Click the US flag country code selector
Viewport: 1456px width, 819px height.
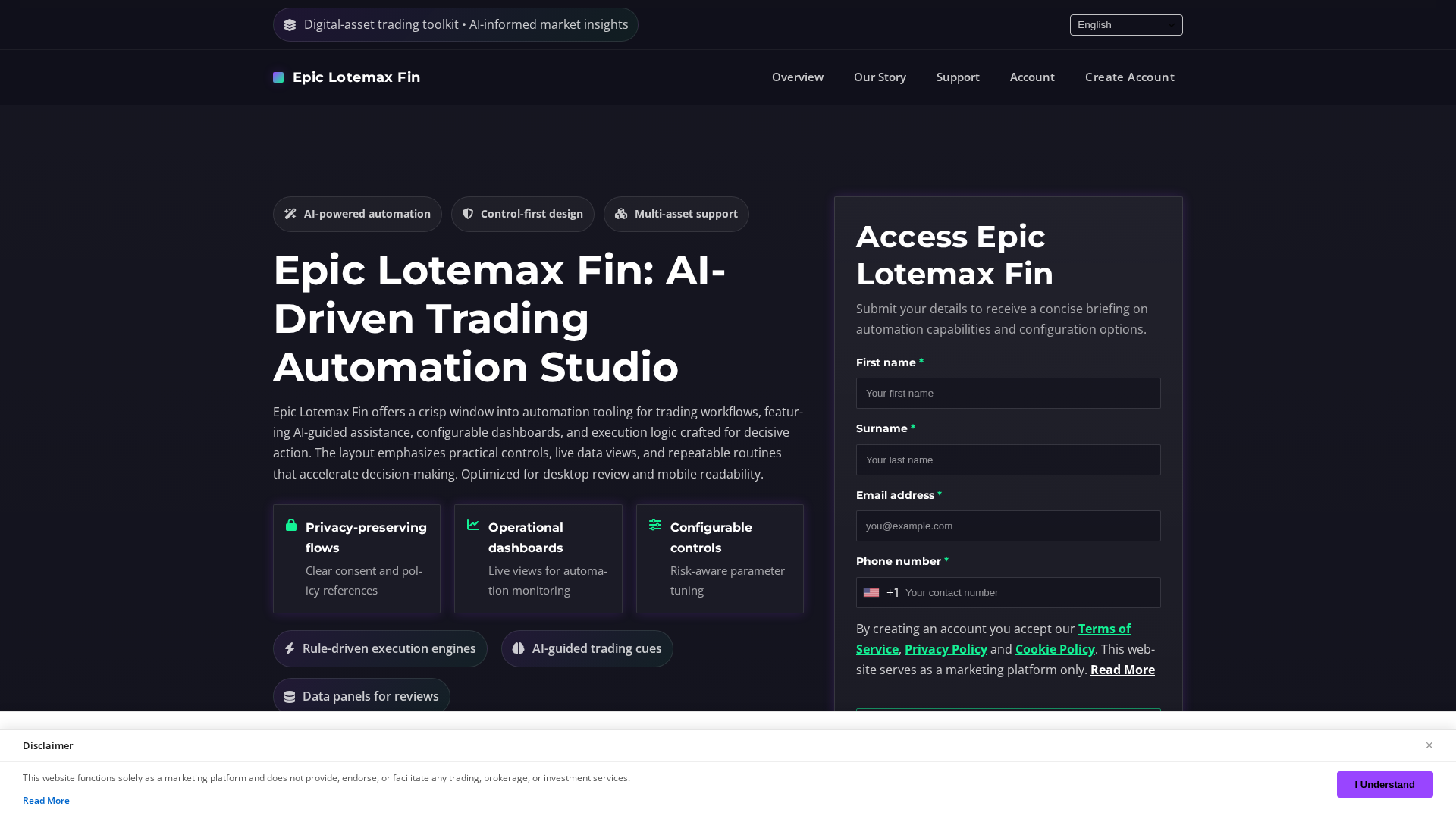tap(871, 593)
